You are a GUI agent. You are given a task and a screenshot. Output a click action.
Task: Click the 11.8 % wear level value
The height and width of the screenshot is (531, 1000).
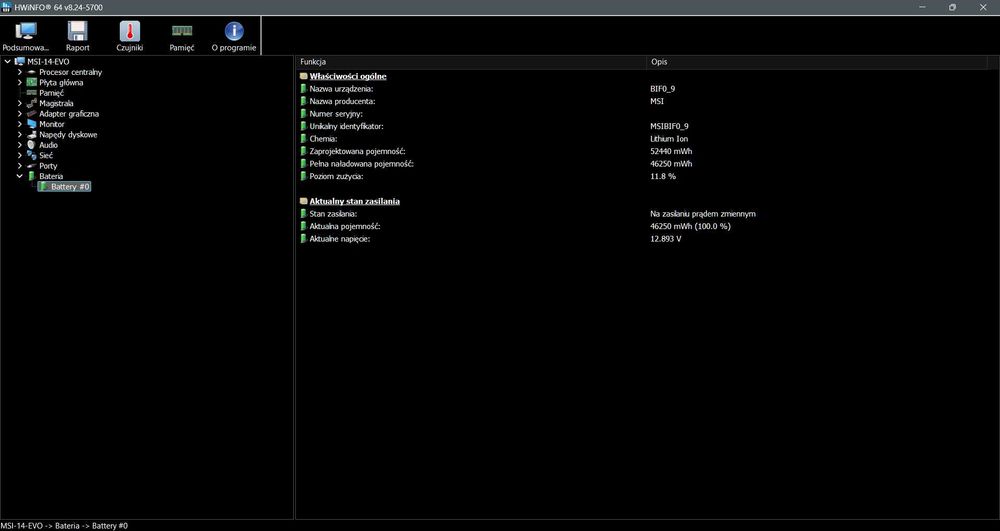pos(663,176)
